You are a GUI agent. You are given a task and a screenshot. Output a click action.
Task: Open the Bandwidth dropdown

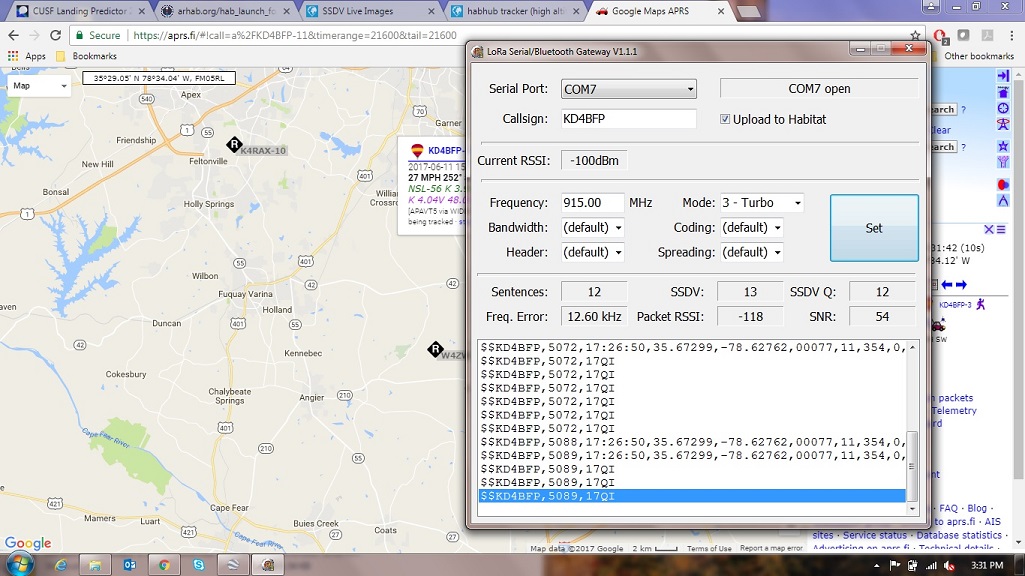pyautogui.click(x=592, y=228)
